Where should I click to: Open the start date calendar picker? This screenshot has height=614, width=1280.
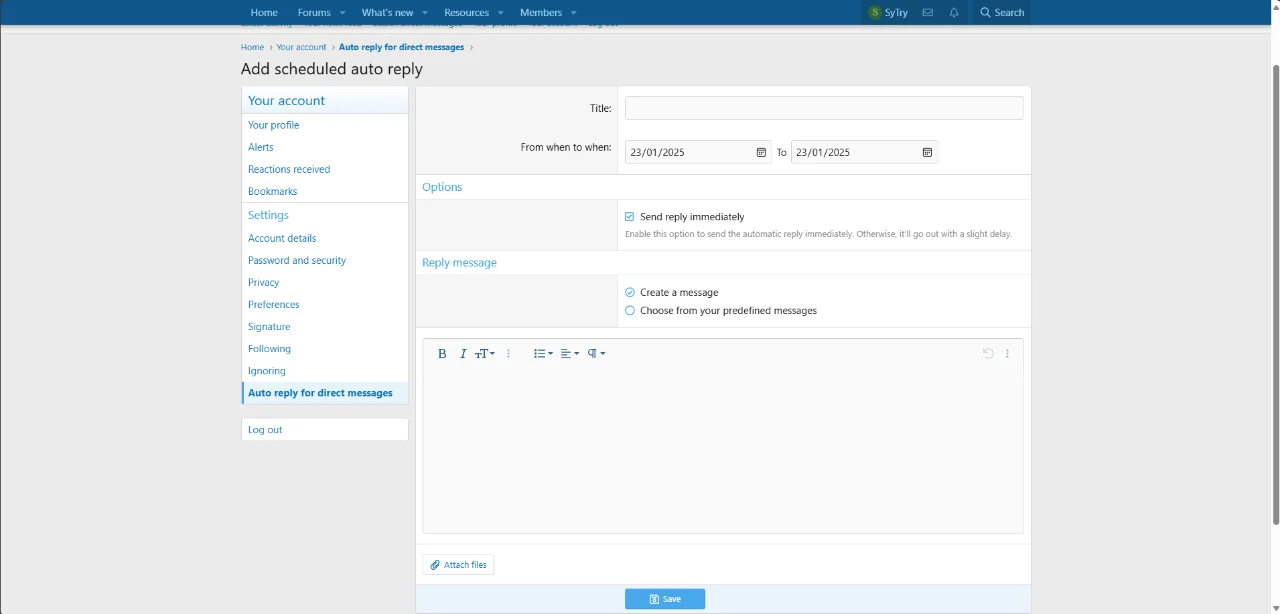[761, 153]
